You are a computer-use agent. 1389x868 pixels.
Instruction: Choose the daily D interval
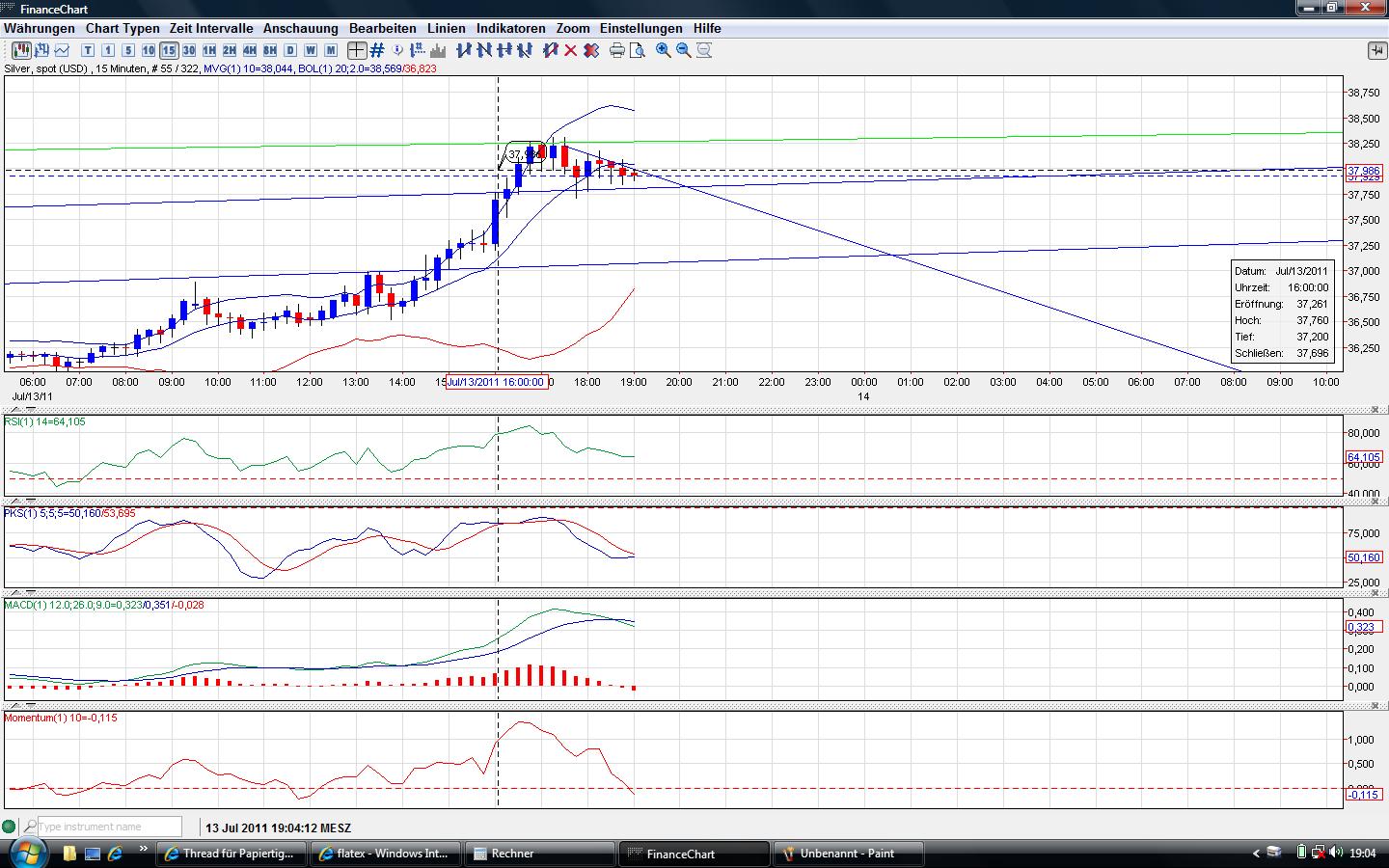[290, 50]
